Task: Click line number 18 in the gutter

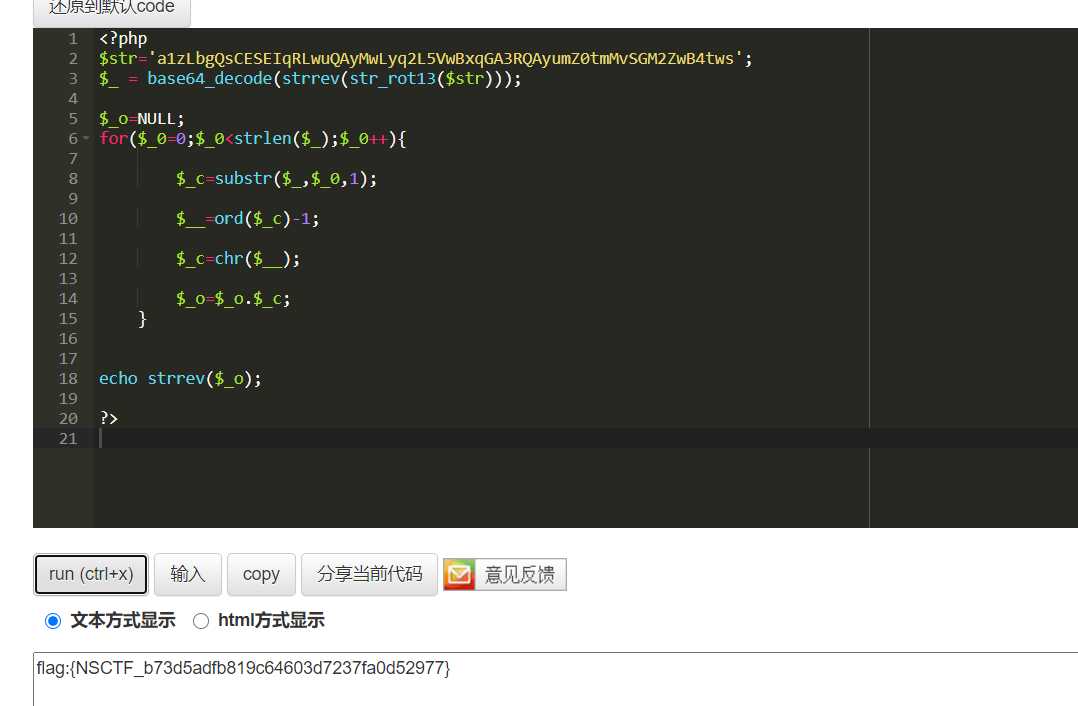Action: pos(68,379)
